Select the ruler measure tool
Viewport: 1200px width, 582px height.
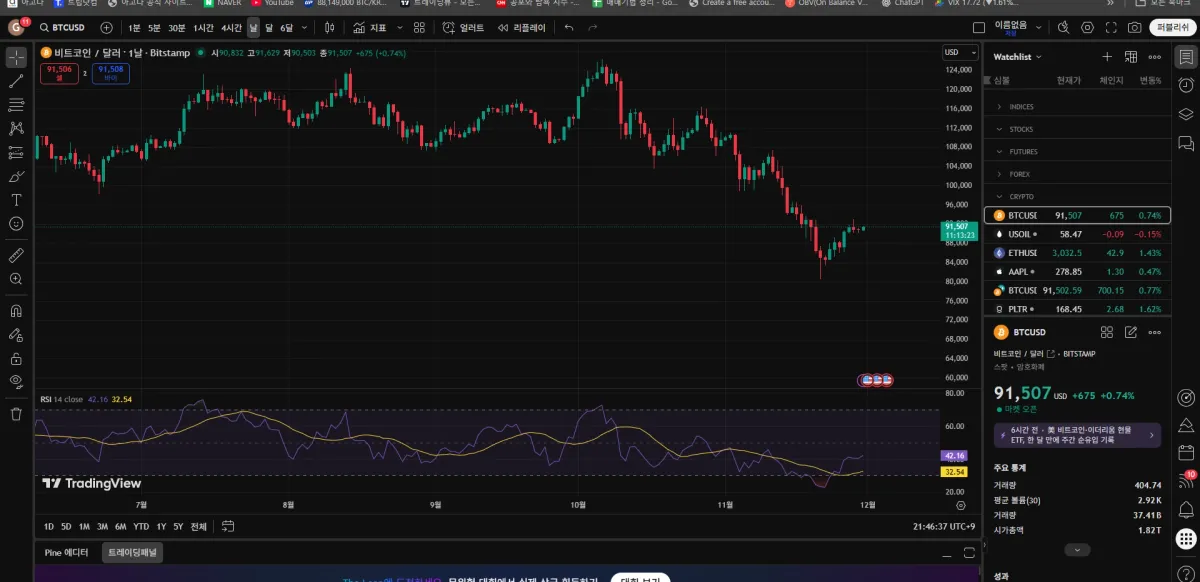(16, 255)
